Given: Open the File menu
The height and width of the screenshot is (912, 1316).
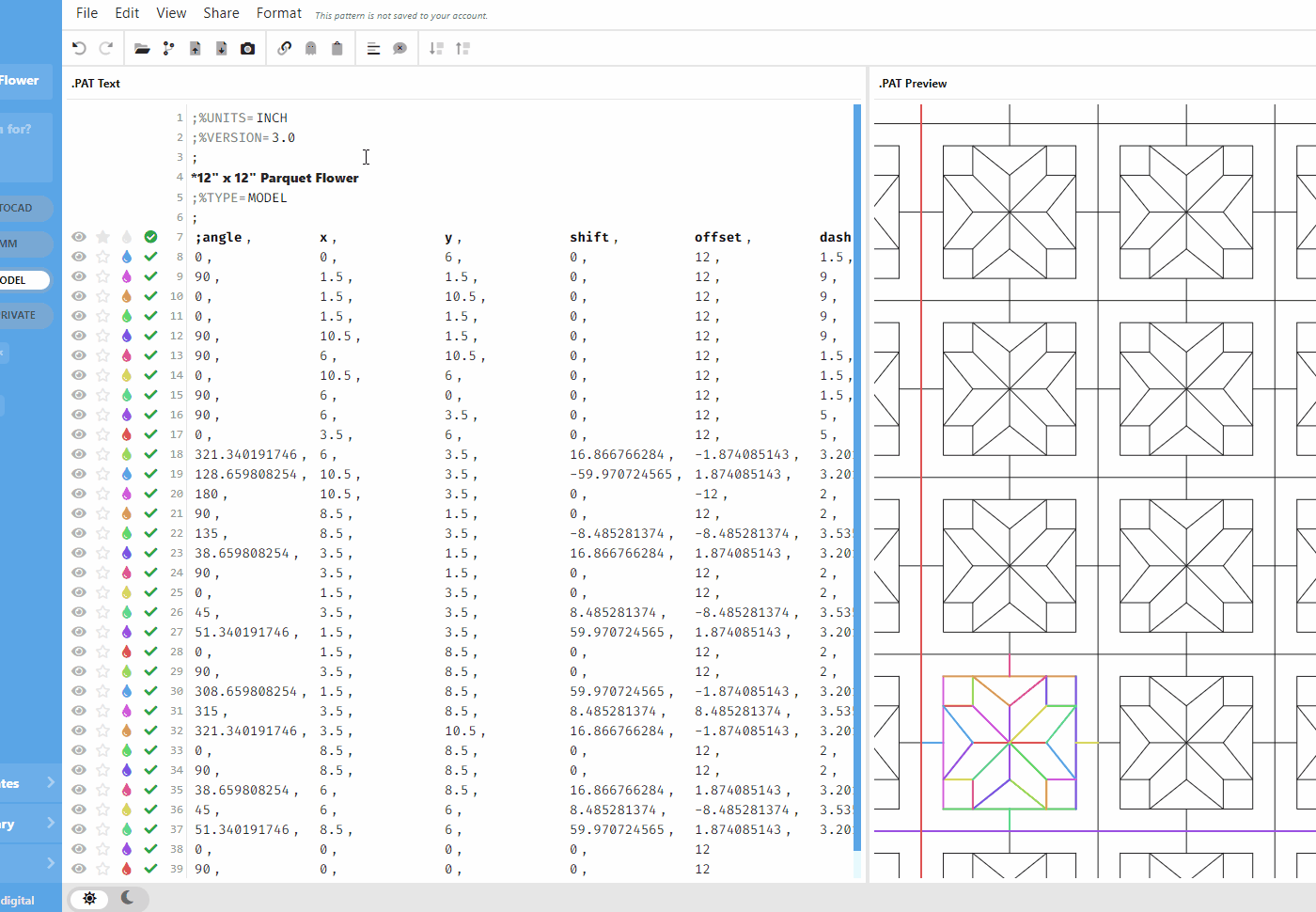Looking at the screenshot, I should (x=86, y=13).
